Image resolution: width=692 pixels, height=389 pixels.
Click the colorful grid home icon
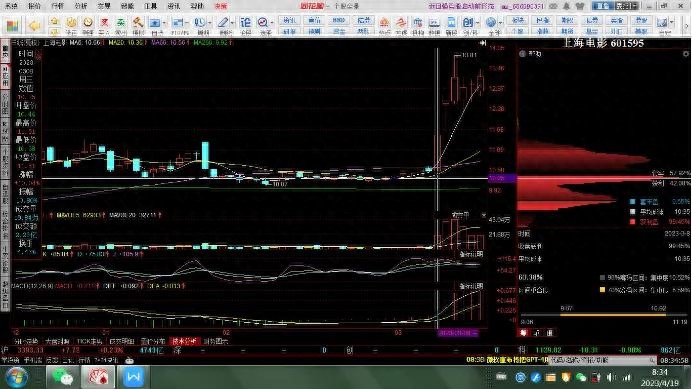(12, 26)
